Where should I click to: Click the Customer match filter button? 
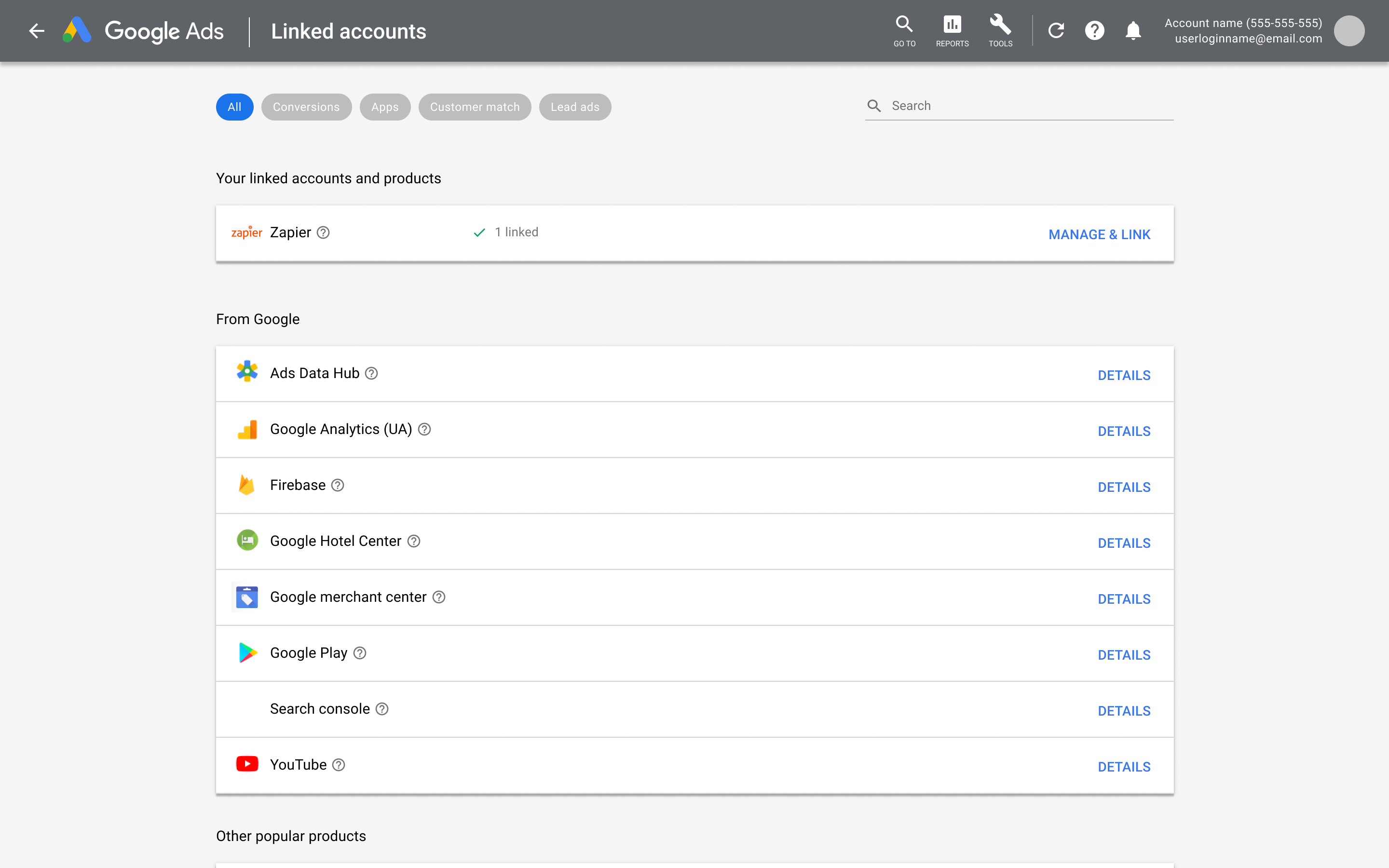point(474,106)
